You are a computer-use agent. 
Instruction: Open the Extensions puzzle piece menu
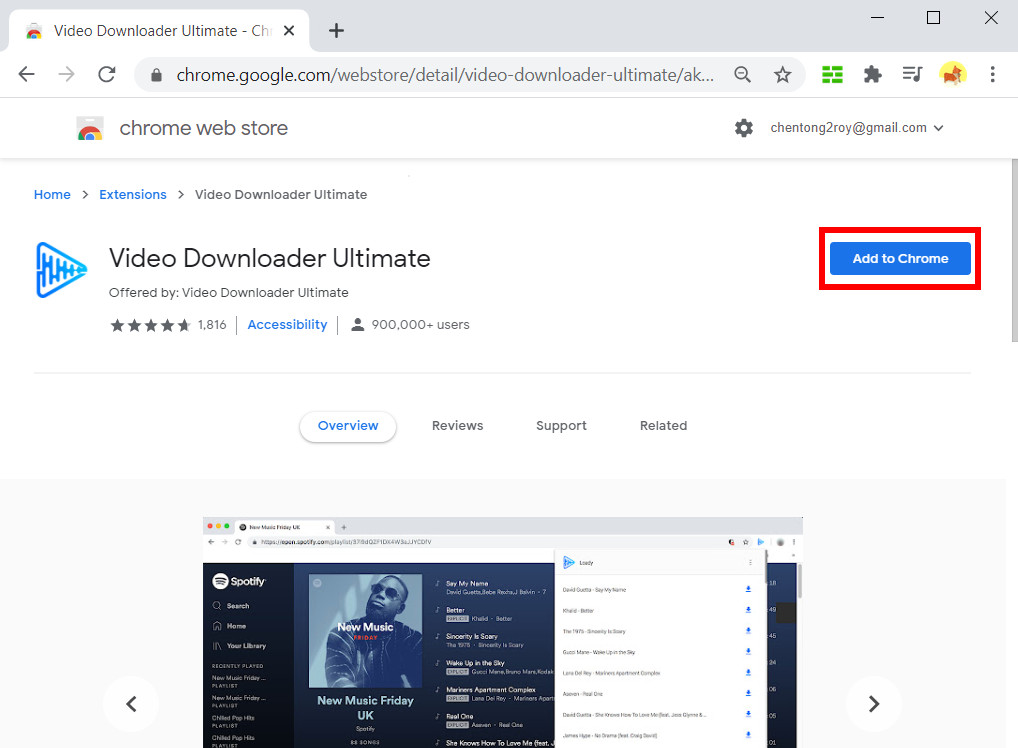tap(873, 75)
